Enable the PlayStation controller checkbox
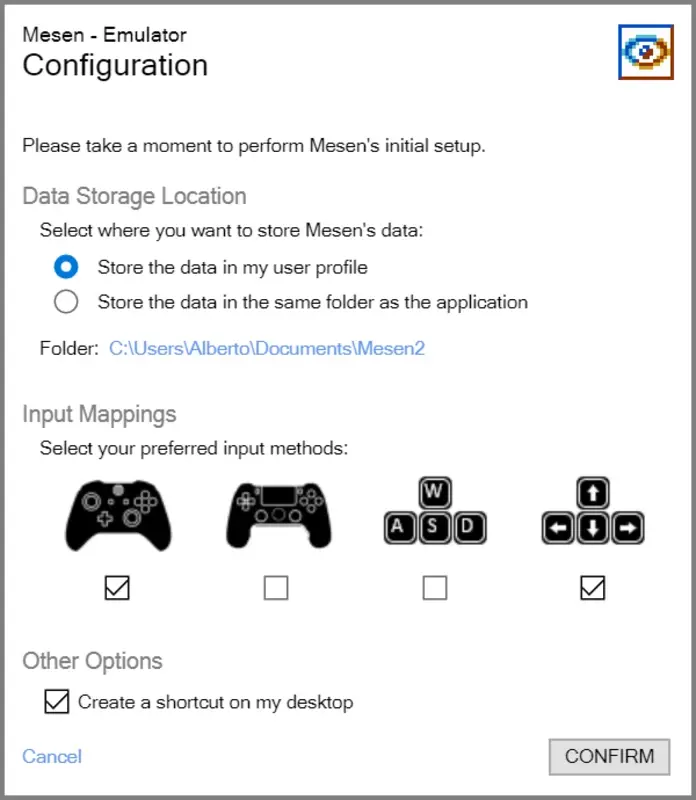Image resolution: width=696 pixels, height=800 pixels. point(276,588)
